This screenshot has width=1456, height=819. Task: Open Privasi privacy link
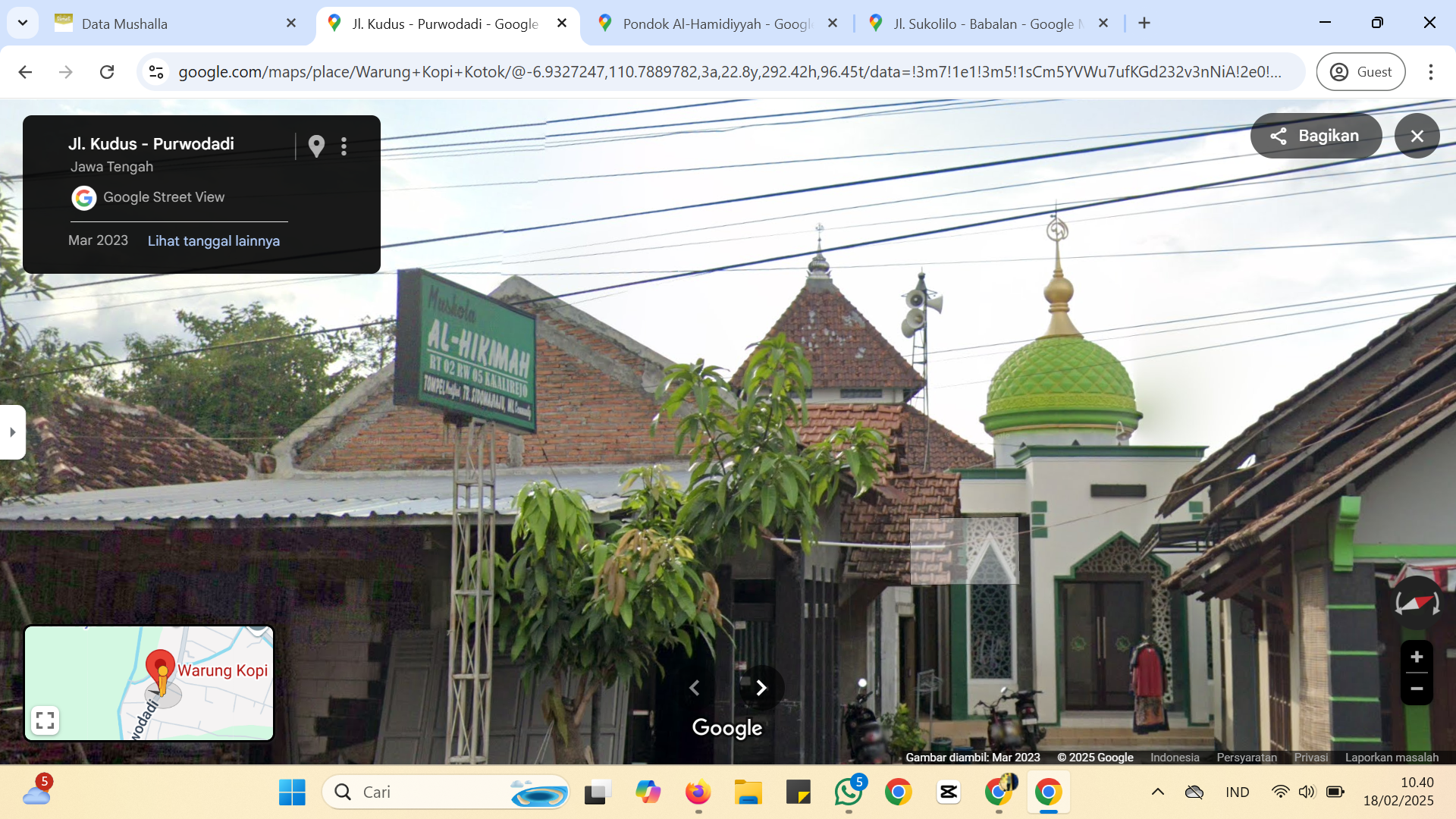coord(1311,758)
